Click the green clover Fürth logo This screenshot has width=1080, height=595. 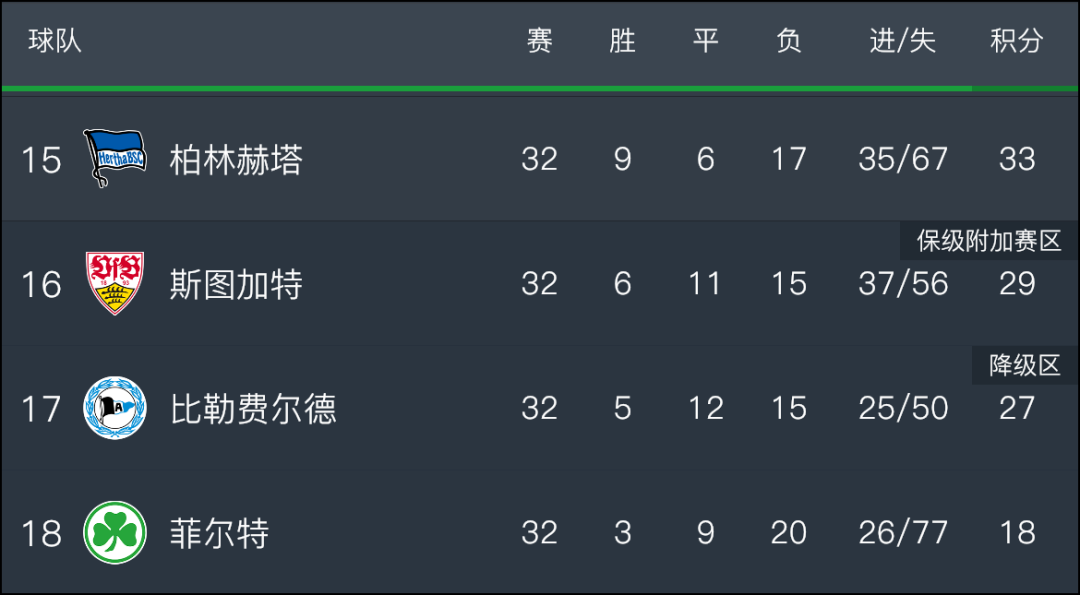point(114,532)
